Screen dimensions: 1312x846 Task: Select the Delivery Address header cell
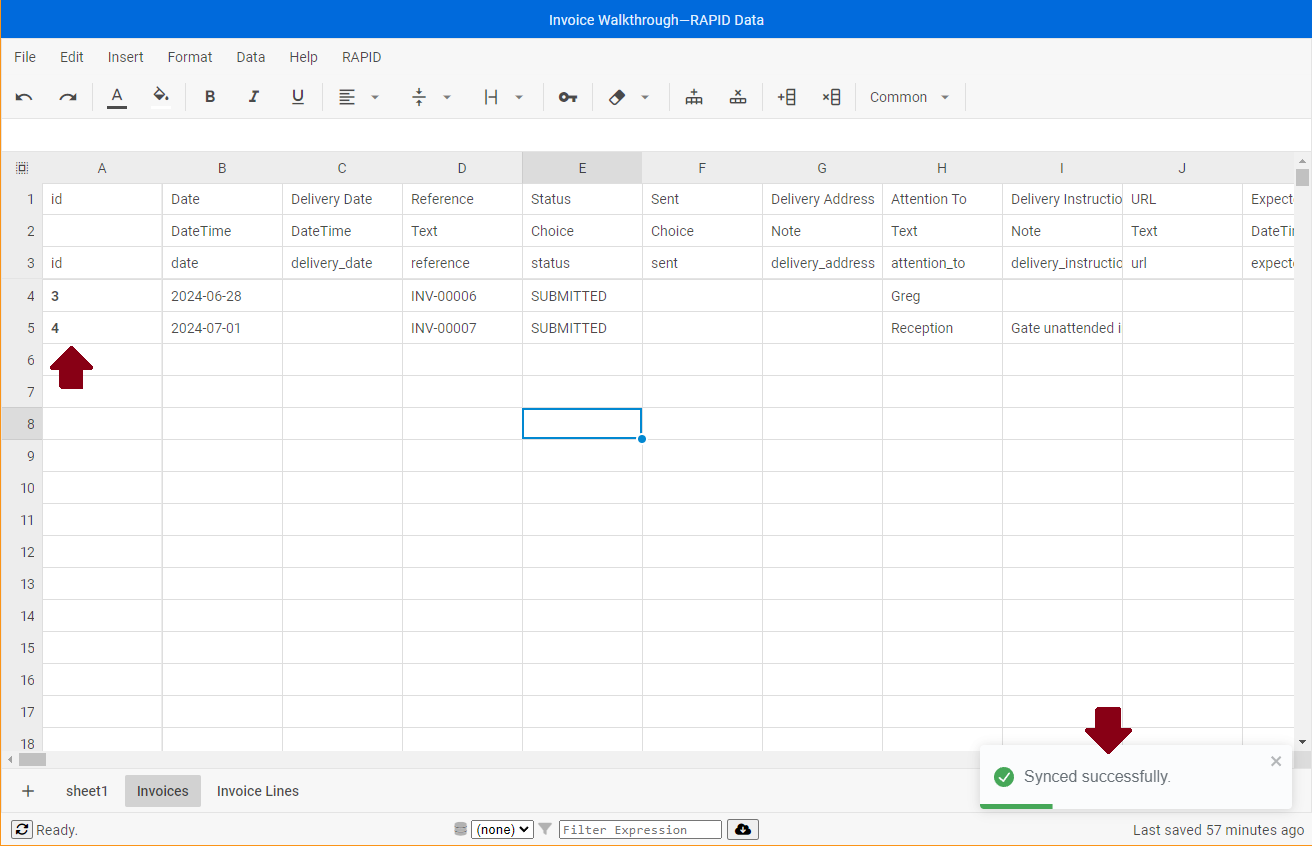tap(822, 199)
